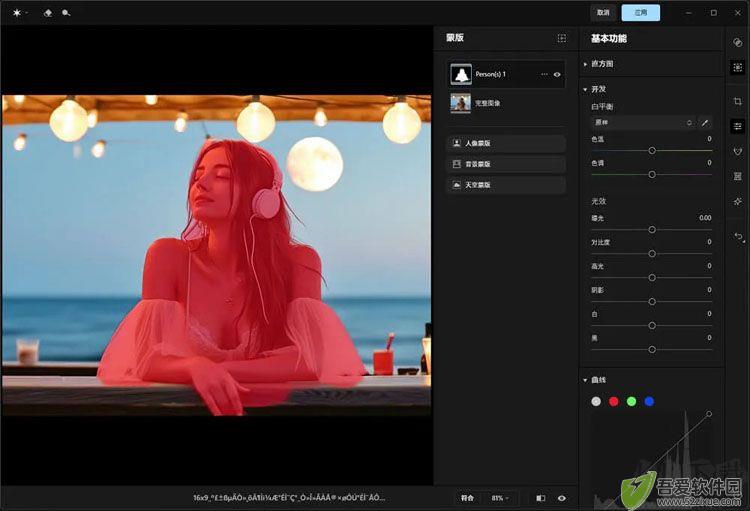The width and height of the screenshot is (750, 511).
Task: Open the masking tool in right sidebar
Action: [738, 67]
